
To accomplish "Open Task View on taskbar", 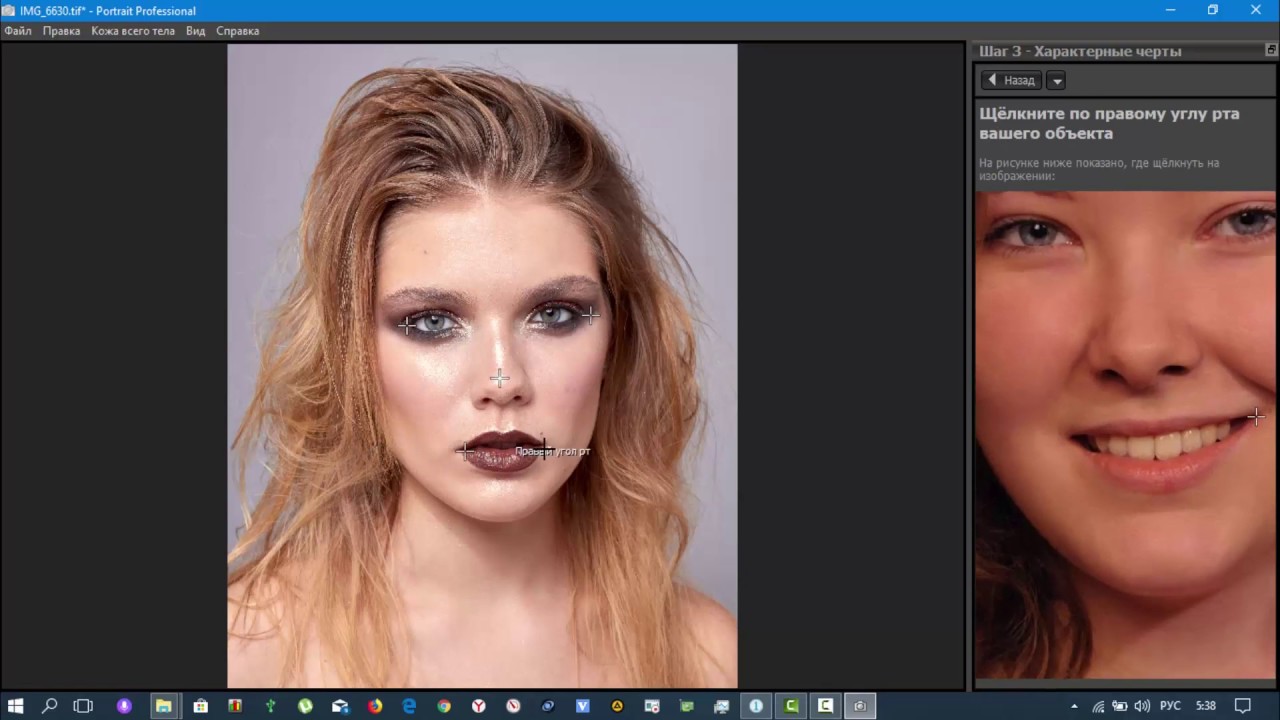I will coord(83,706).
